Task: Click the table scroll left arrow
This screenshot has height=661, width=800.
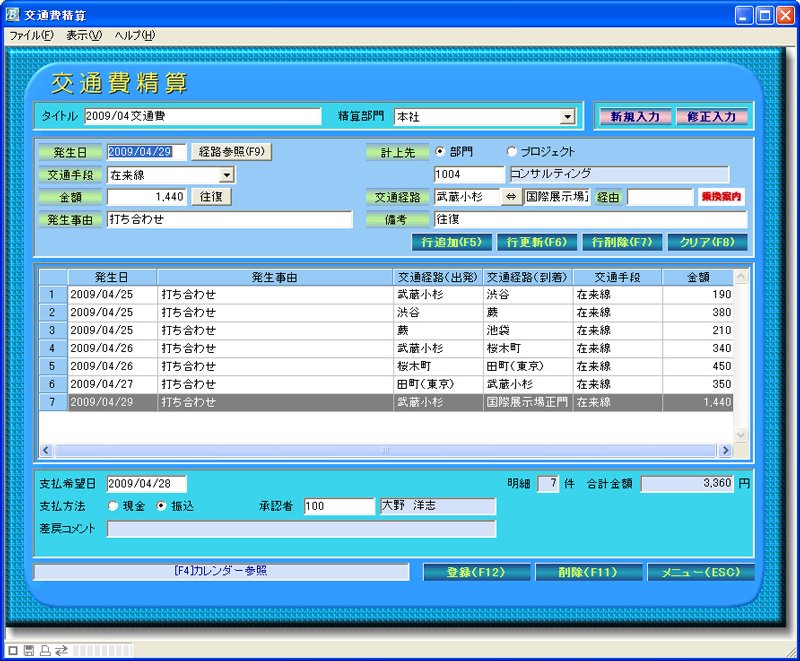Action: [x=46, y=450]
